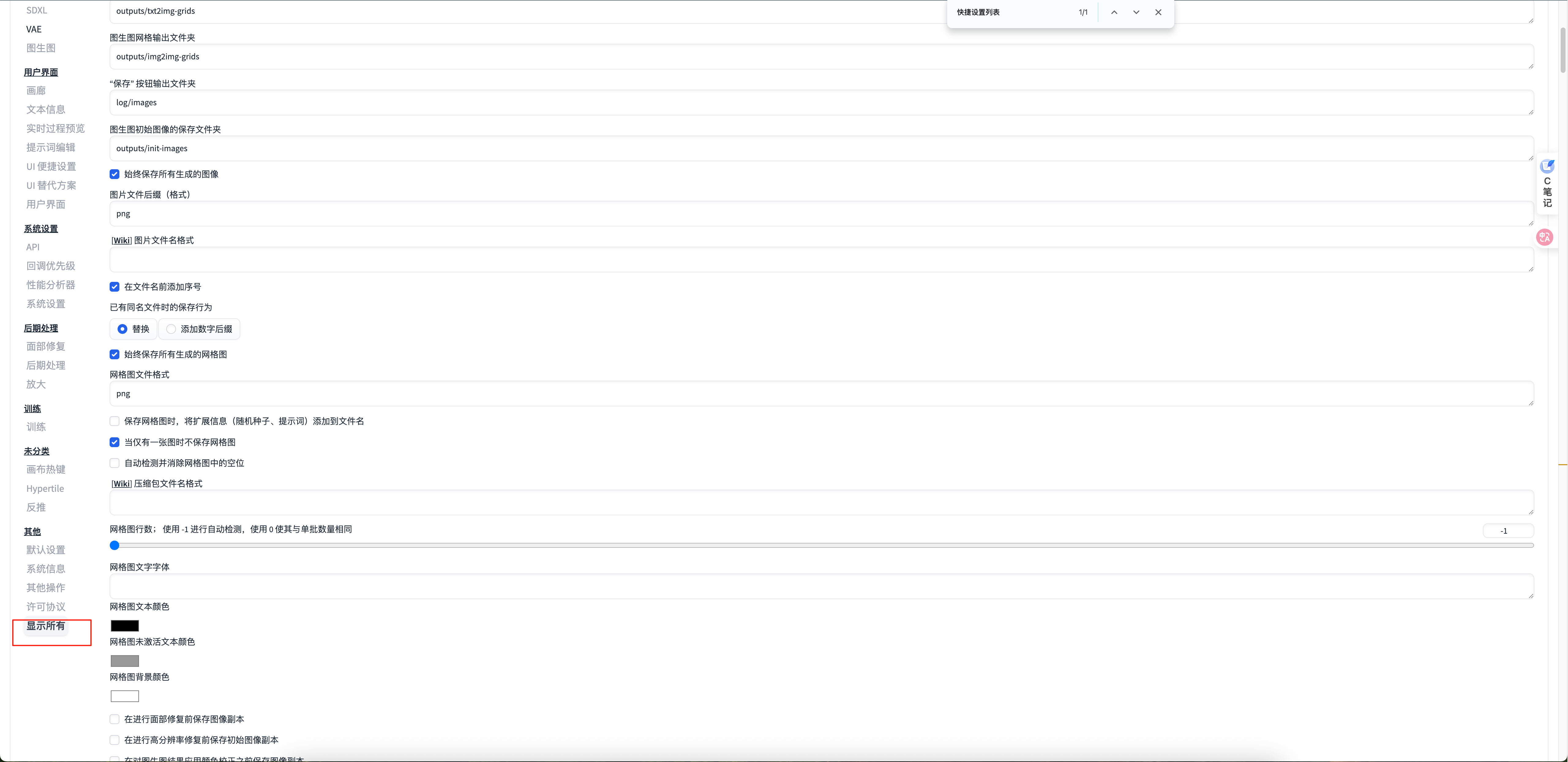1568x762 pixels.
Task: Toggle 在文件名前添加序号 checkbox
Action: [114, 287]
